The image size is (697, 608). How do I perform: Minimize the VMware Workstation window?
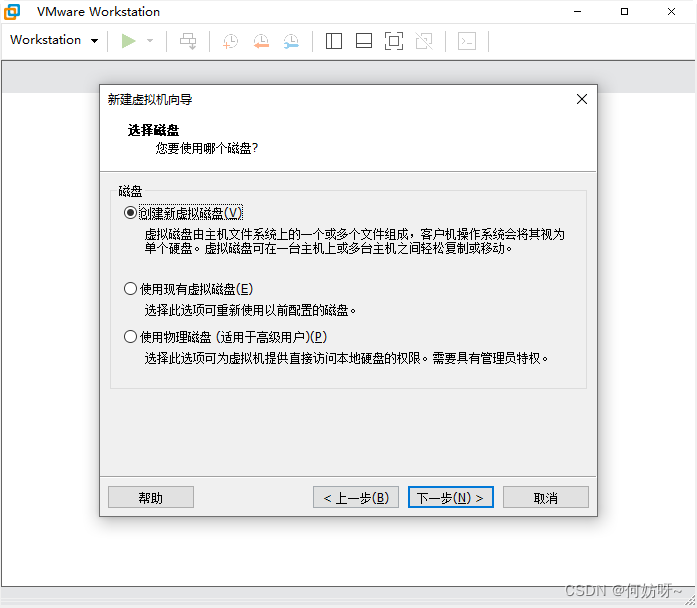[x=577, y=12]
